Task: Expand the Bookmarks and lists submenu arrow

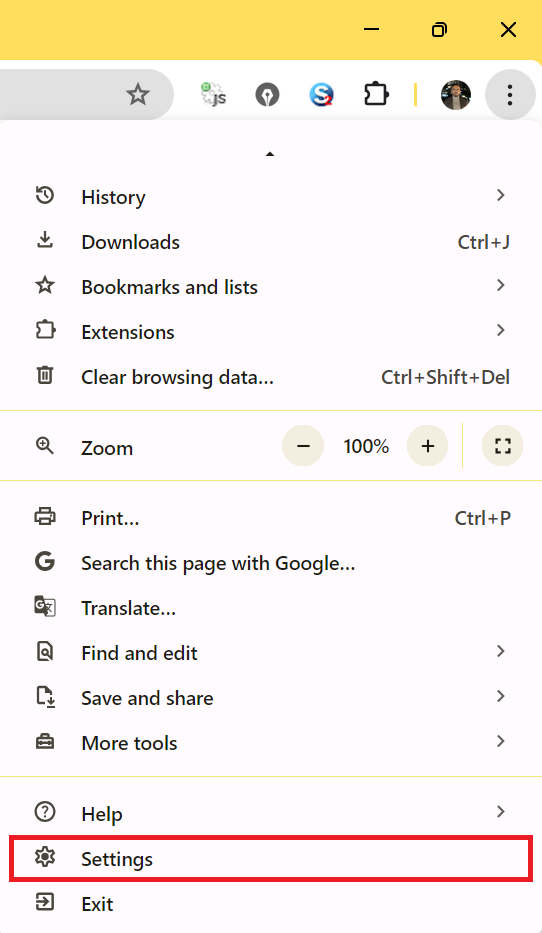Action: click(501, 286)
